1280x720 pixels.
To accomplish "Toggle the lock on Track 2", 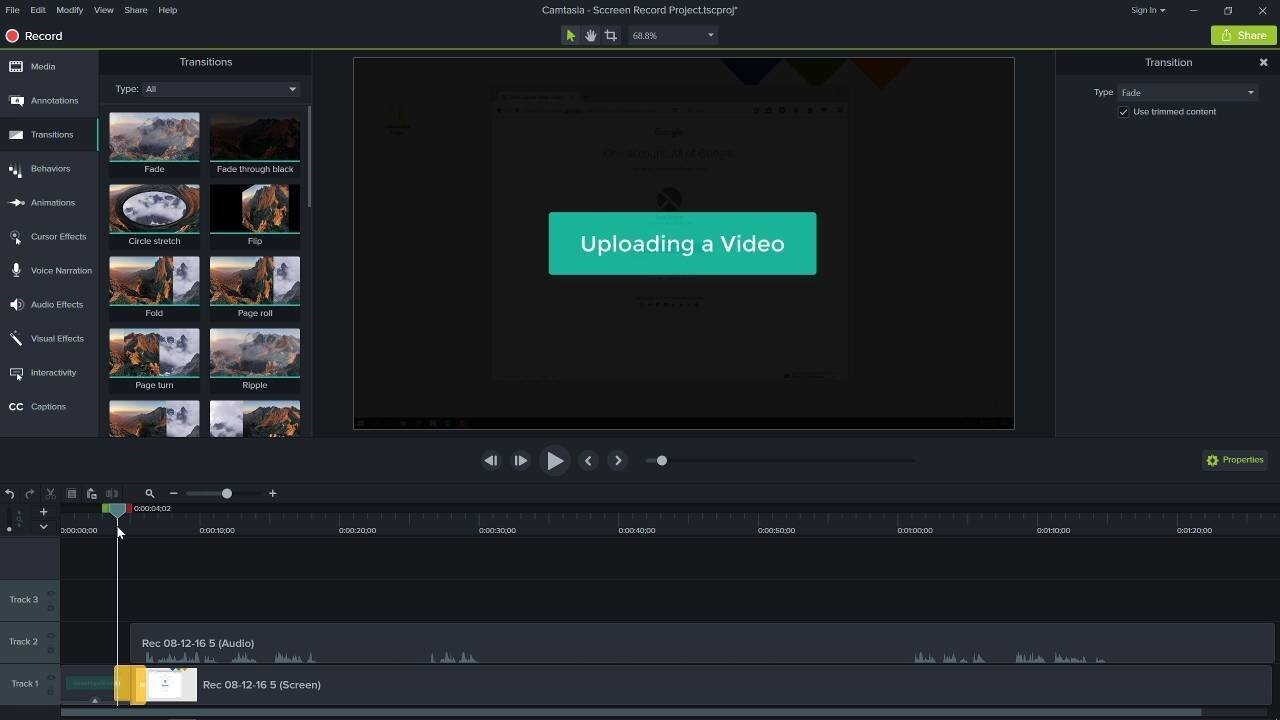I will 51,649.
